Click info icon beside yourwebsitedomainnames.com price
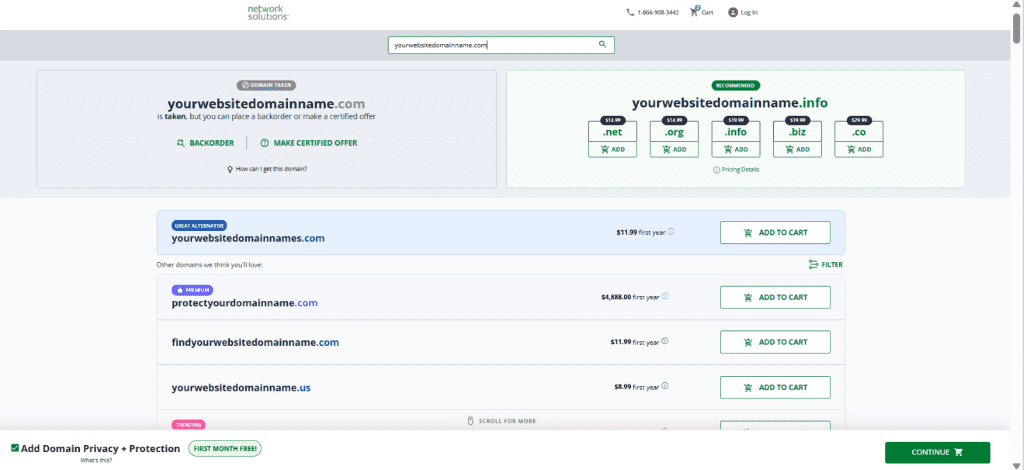The width and height of the screenshot is (1024, 470). click(671, 231)
